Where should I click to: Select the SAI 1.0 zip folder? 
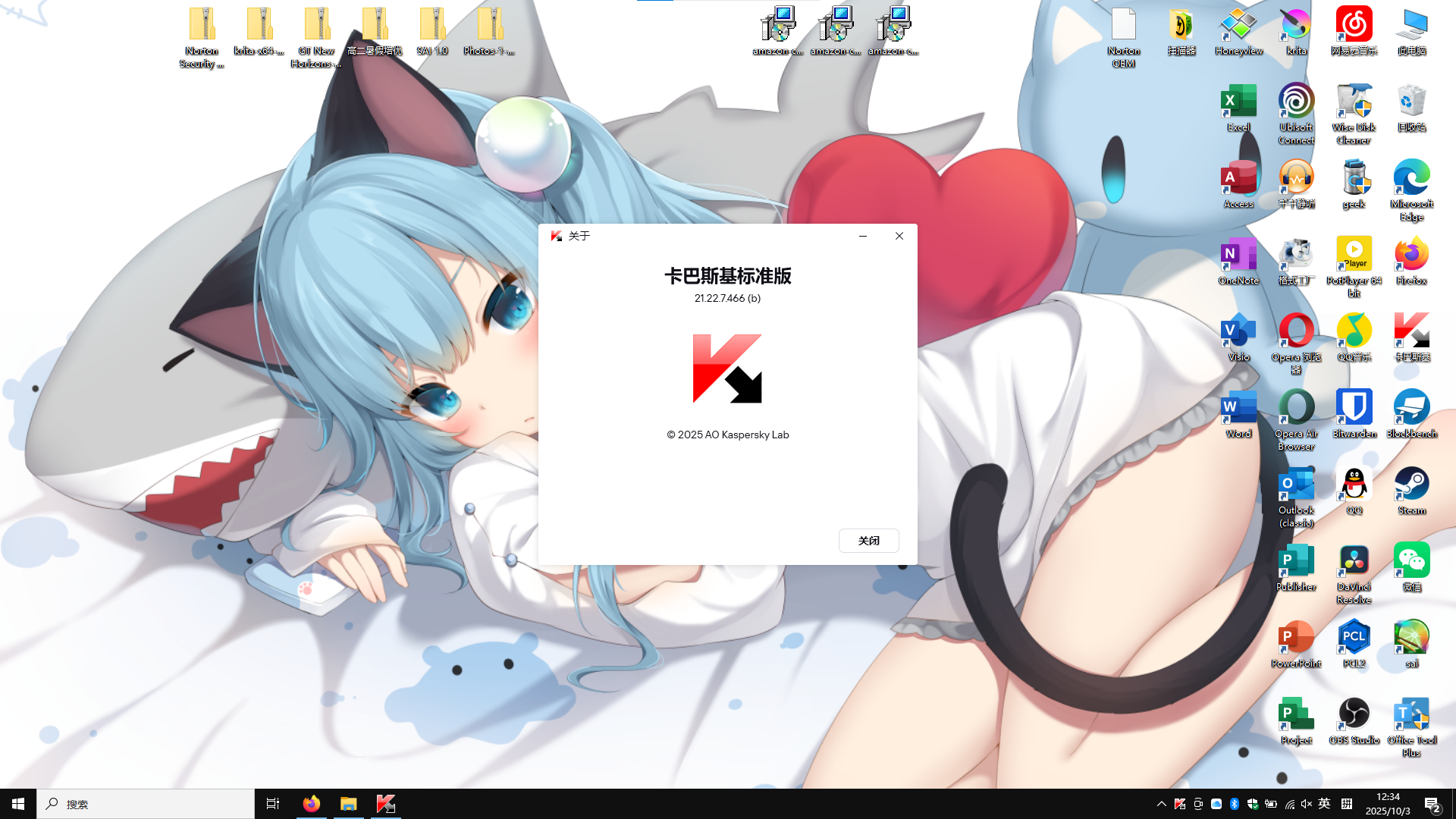(x=432, y=32)
